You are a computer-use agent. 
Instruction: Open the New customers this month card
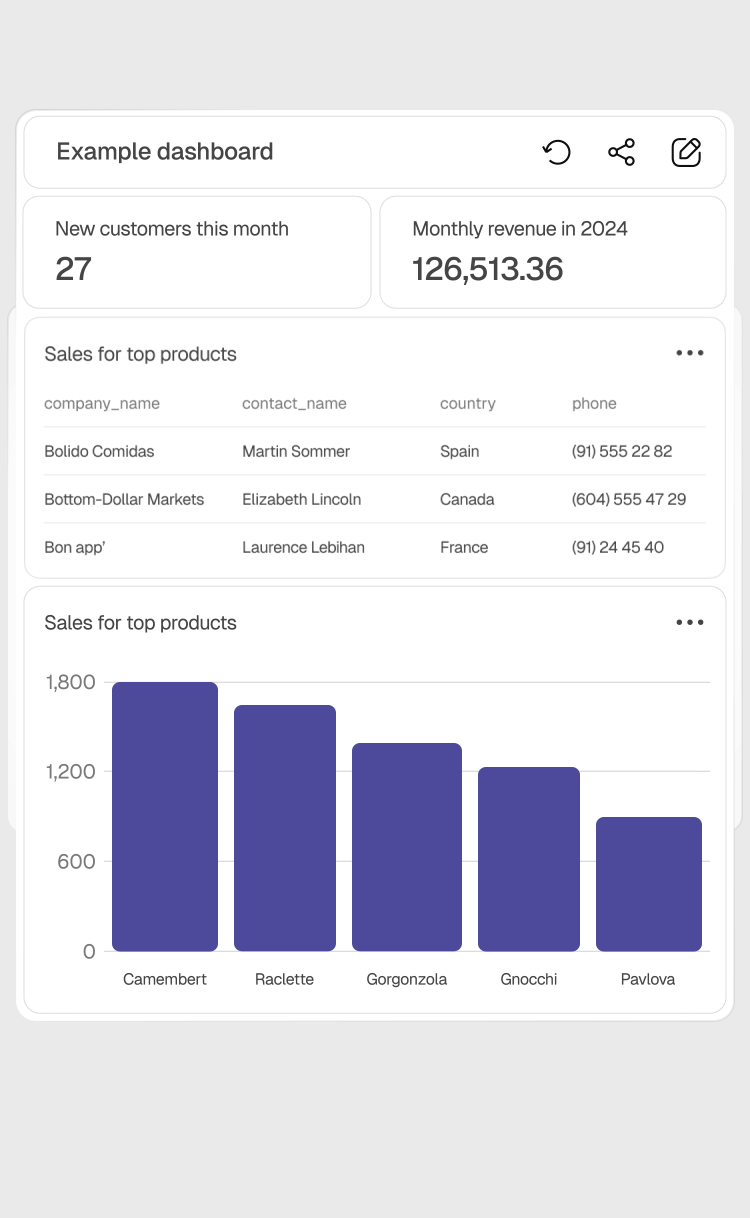(x=197, y=252)
